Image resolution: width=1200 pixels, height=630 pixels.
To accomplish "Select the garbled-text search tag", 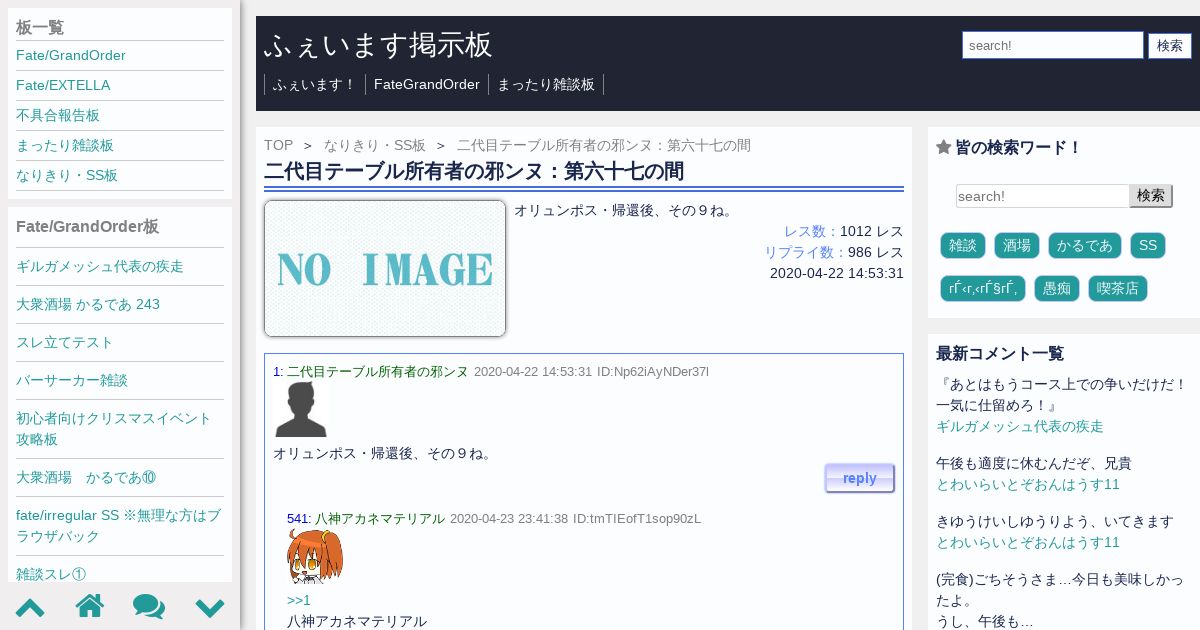I will (x=983, y=289).
